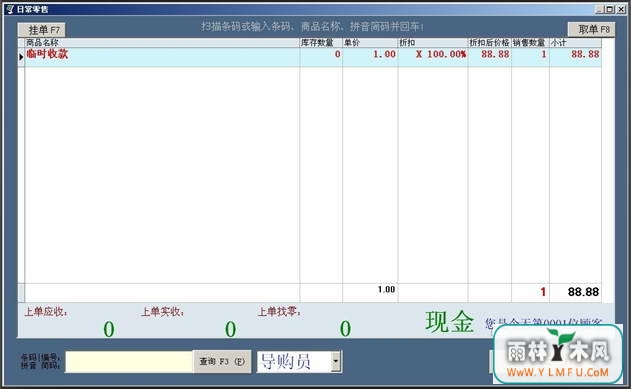Click the 取单 F8 button
Screen dimensions: 631x389
click(x=591, y=29)
